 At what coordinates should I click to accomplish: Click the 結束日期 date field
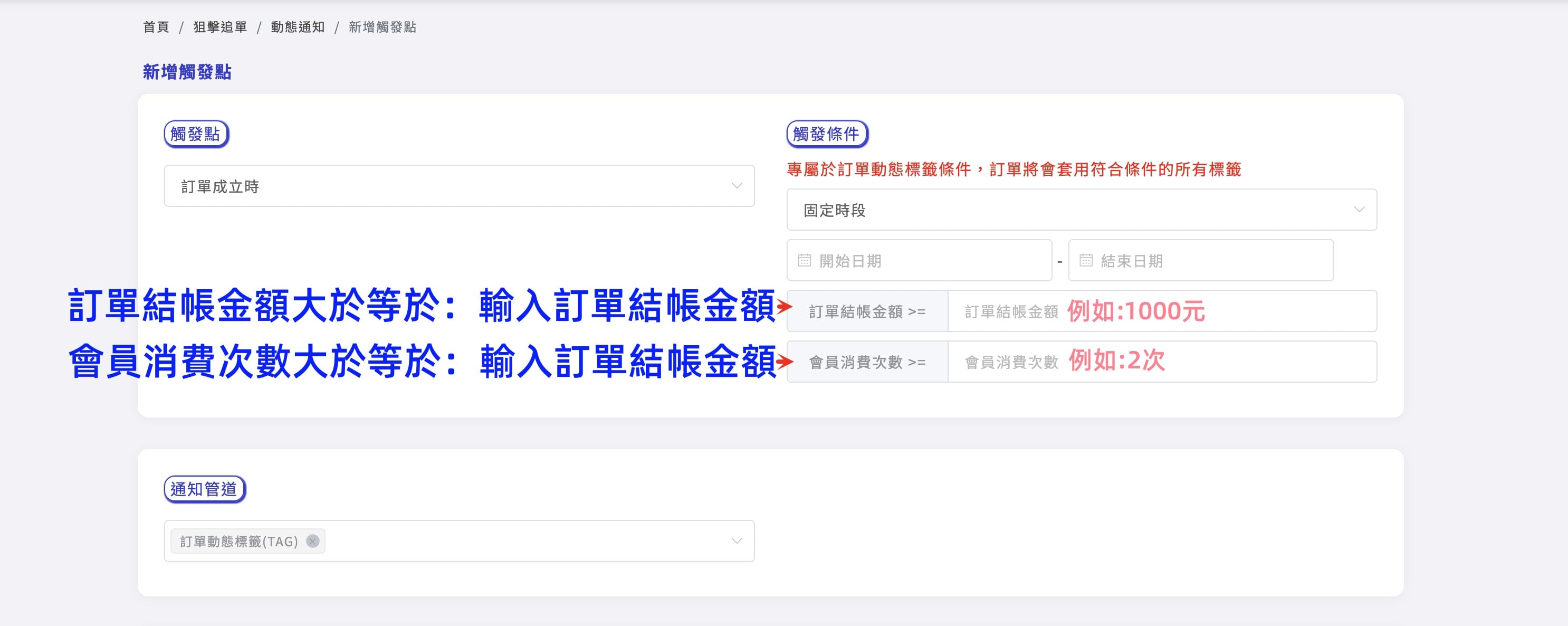(1200, 260)
